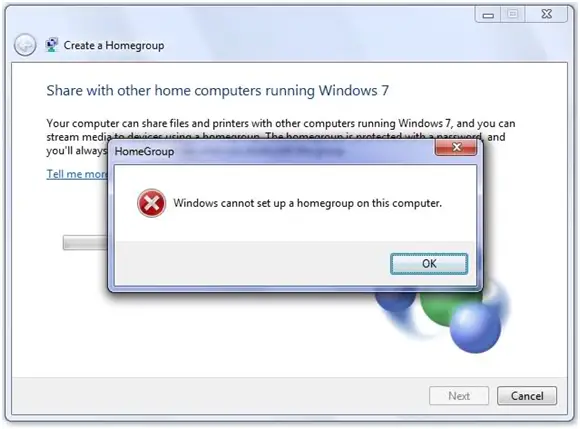
Task: Click the Homegroup icon beside wizard title
Action: tap(52, 45)
